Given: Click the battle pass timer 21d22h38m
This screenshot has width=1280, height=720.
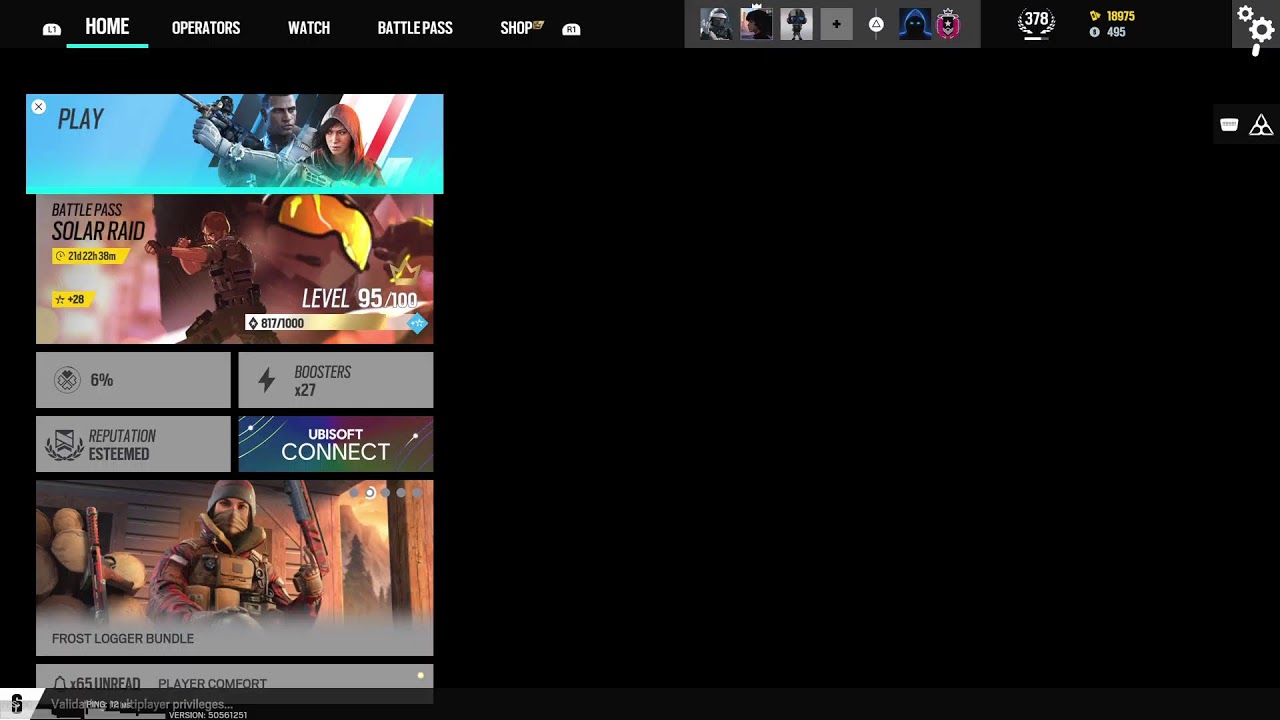Looking at the screenshot, I should [90, 256].
